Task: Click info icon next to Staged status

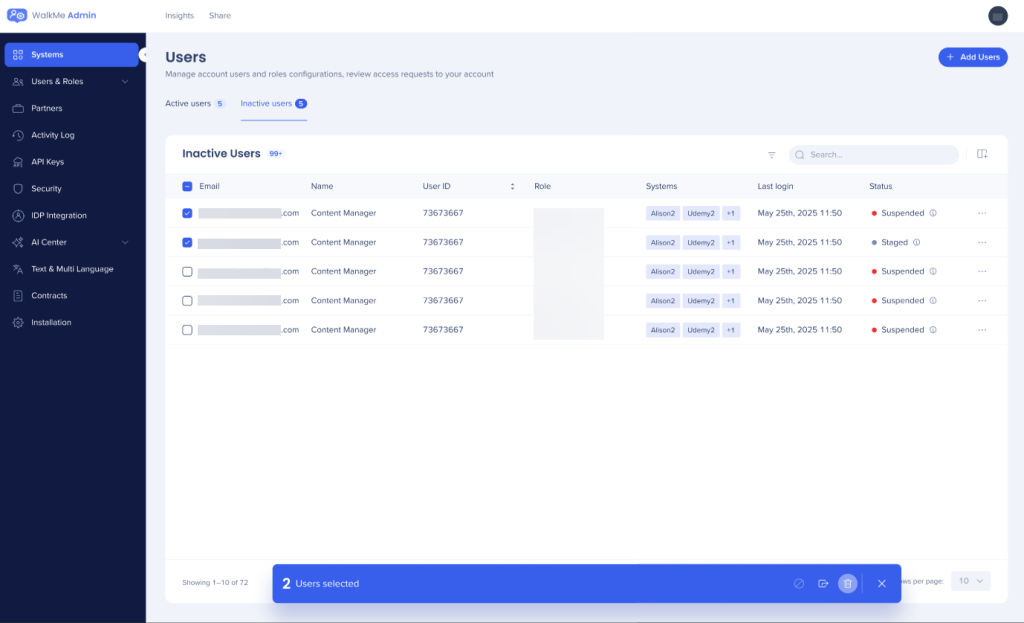Action: coord(917,242)
